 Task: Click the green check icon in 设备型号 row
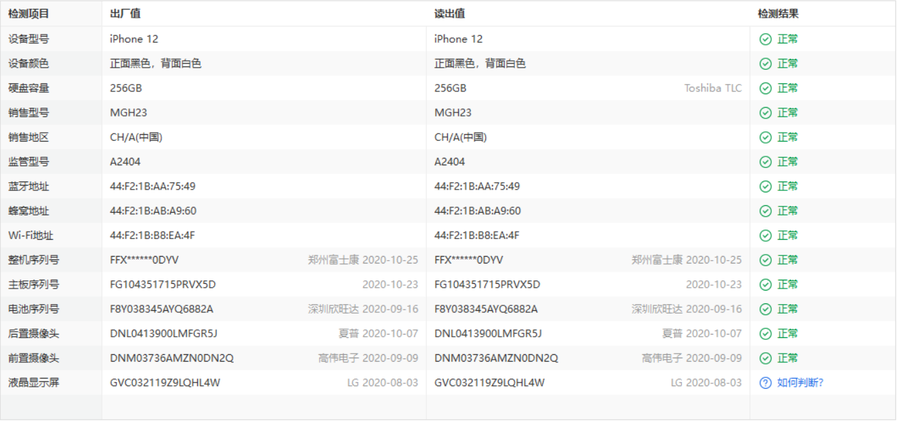765,39
